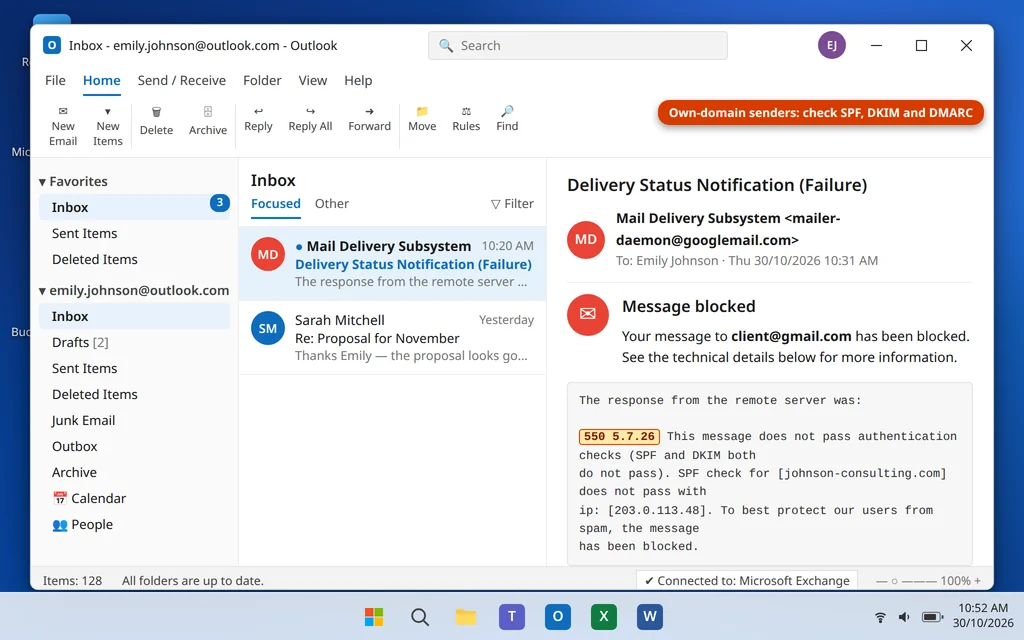Open Microsoft Teams from taskbar
Viewport: 1024px width, 640px height.
(512, 616)
